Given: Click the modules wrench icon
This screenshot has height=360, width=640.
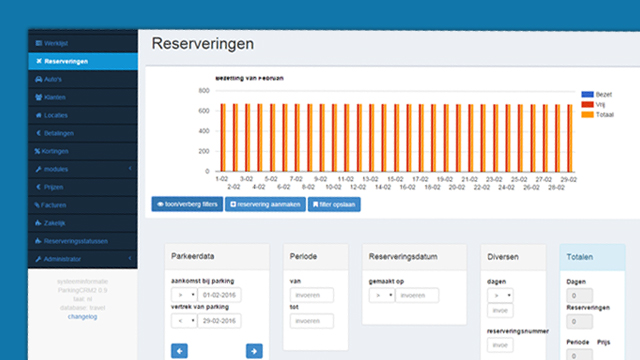Looking at the screenshot, I should (39, 169).
